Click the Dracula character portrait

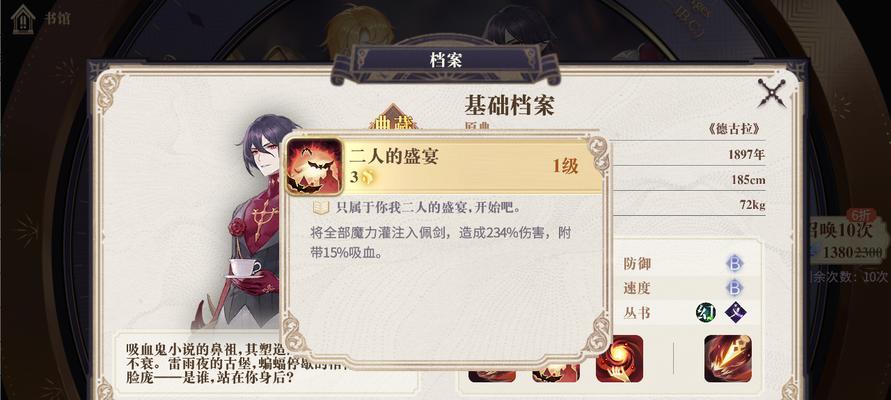pos(250,222)
